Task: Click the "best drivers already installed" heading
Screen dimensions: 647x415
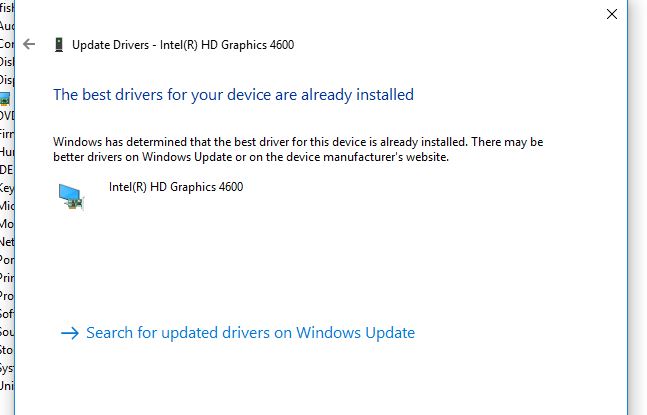Action: (233, 95)
